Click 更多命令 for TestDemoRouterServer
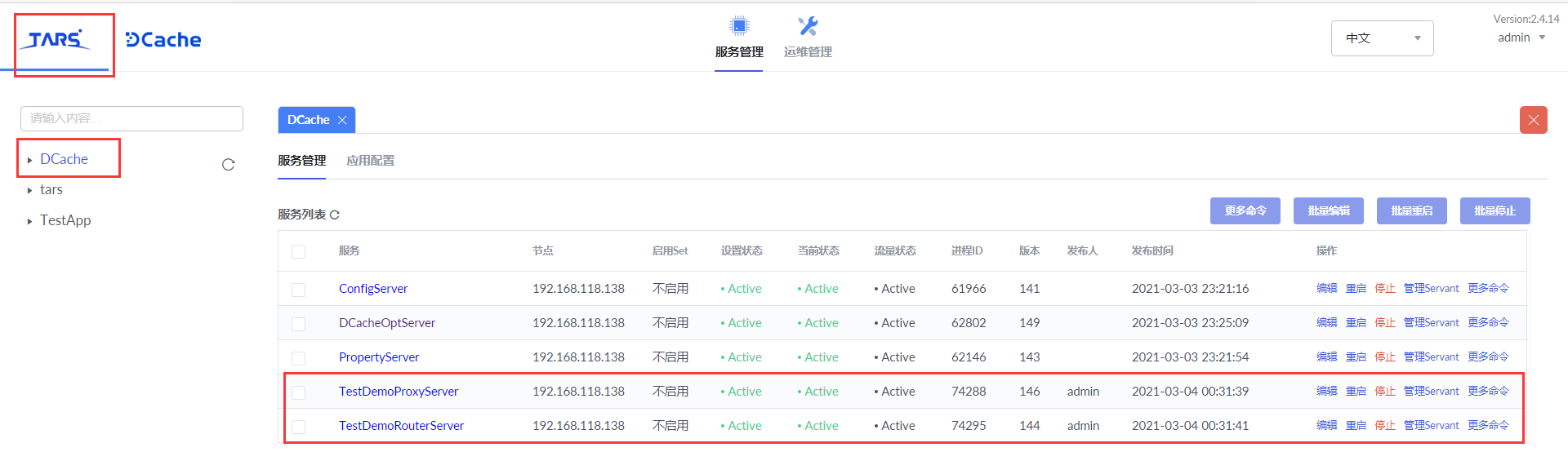 pyautogui.click(x=1488, y=425)
